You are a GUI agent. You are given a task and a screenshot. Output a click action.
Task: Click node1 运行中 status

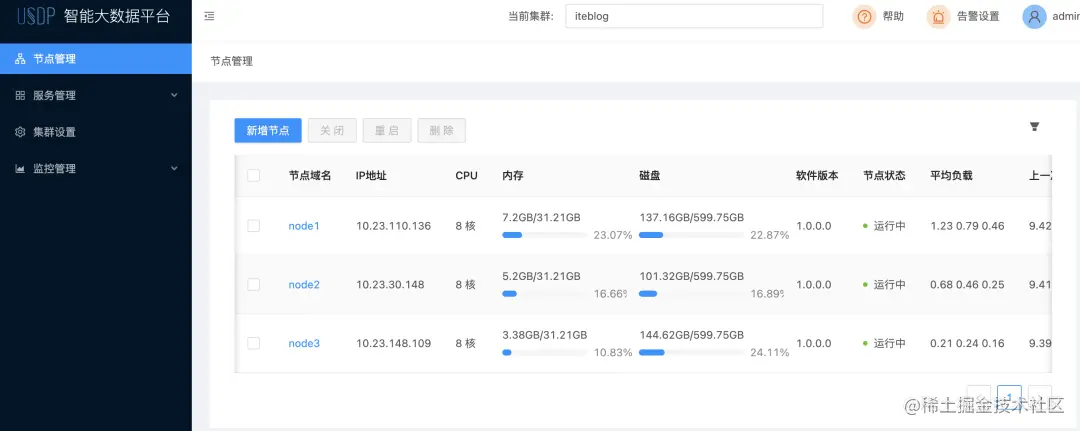[884, 226]
